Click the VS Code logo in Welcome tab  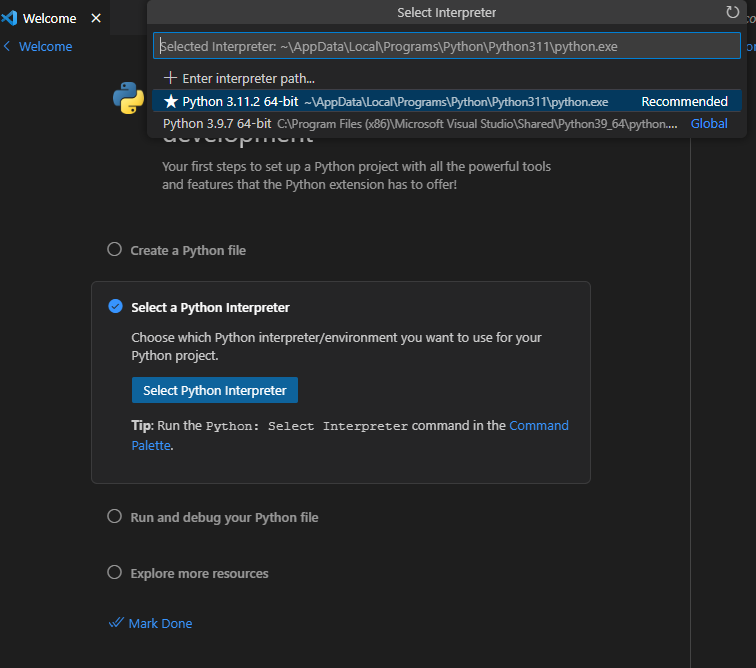click(x=9, y=18)
